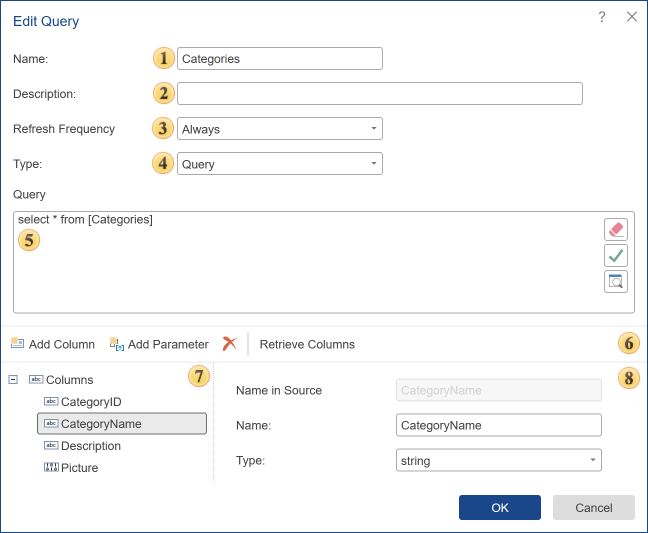Open the query Type dropdown

pyautogui.click(x=279, y=164)
